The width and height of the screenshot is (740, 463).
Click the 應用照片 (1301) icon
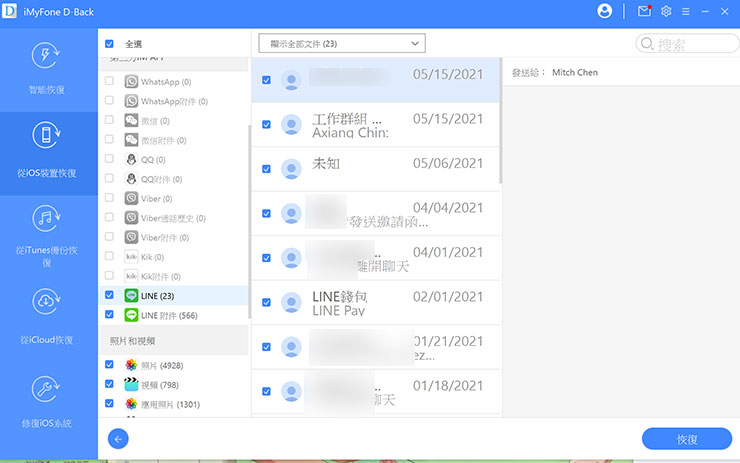click(131, 404)
